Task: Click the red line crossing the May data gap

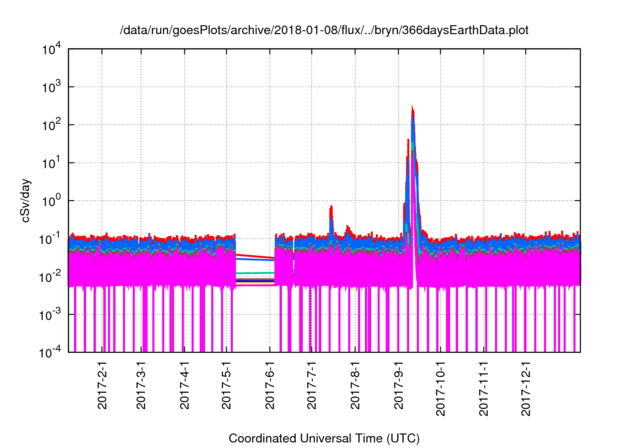Action: click(255, 256)
